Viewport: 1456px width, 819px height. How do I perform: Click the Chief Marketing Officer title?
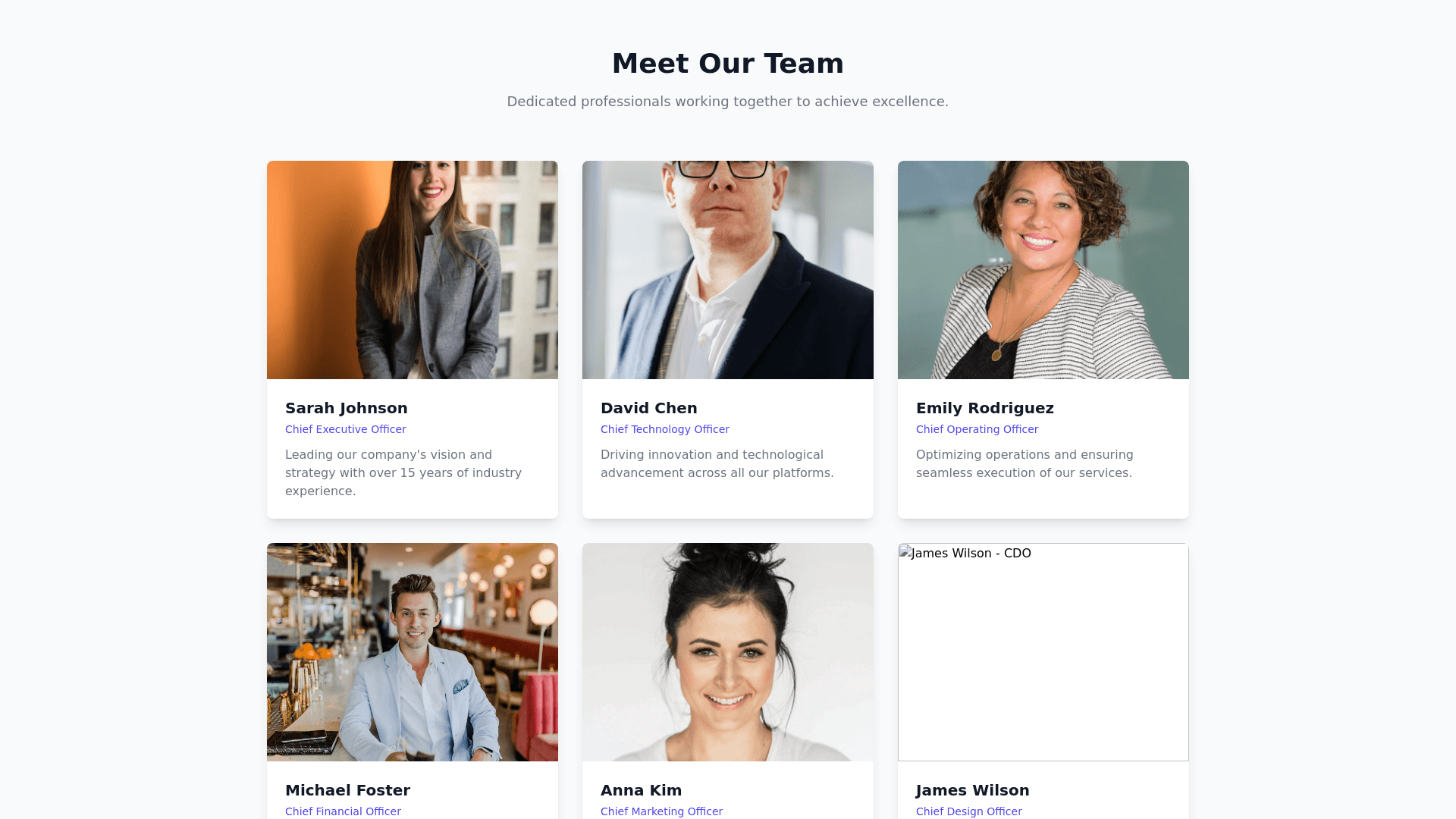662,811
